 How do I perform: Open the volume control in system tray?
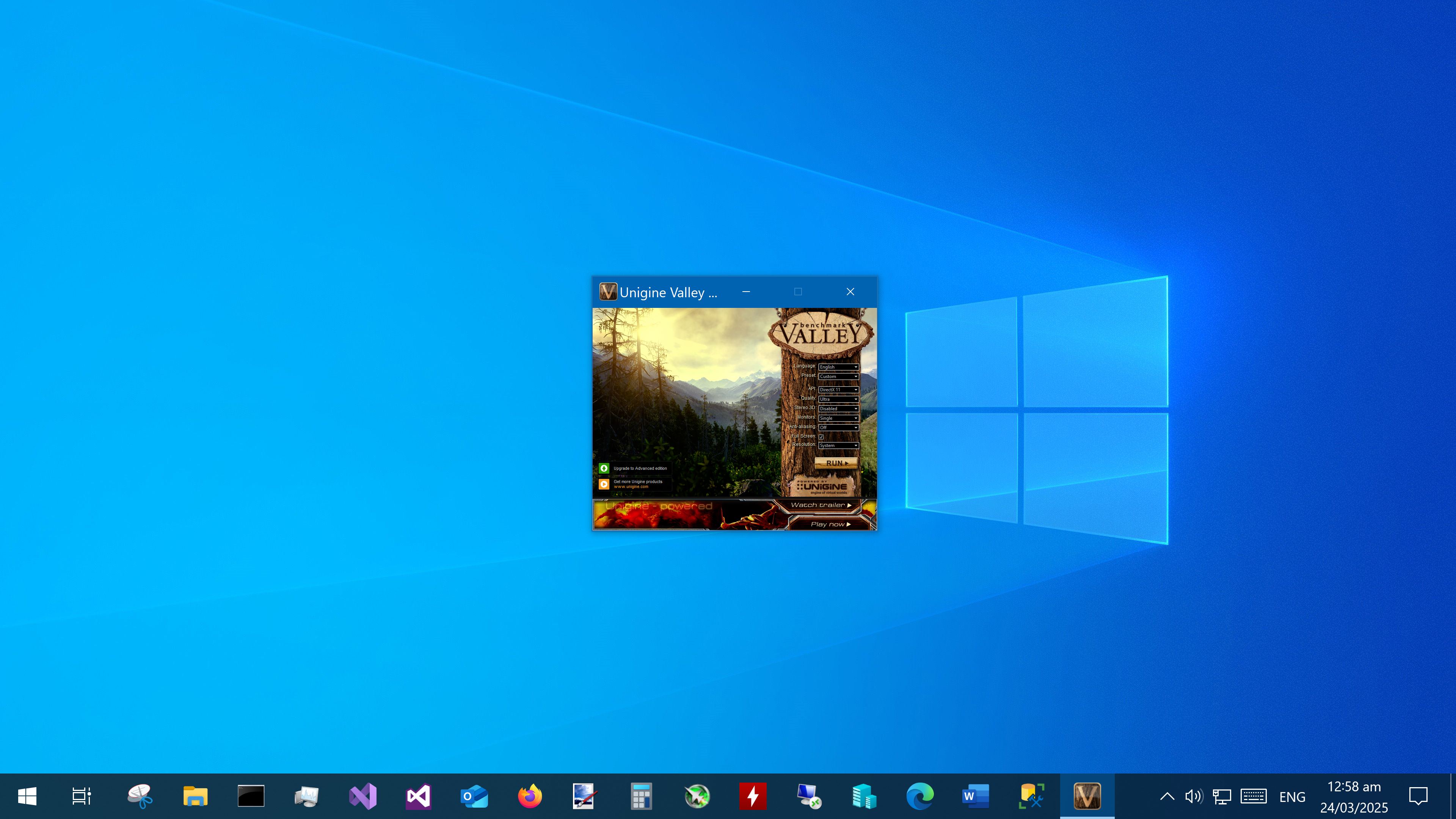pos(1193,796)
